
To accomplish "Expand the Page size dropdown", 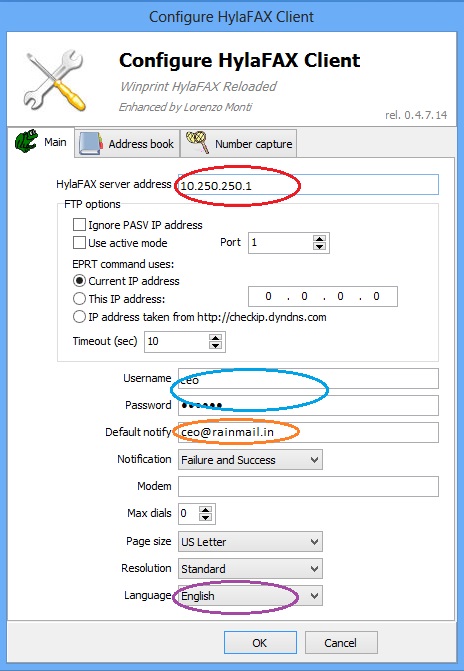I will point(250,542).
